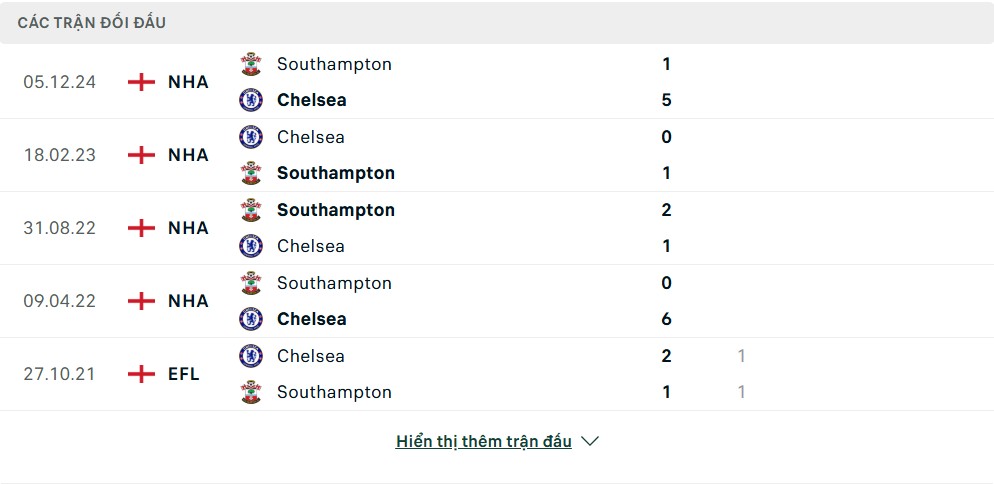Click Southampton crest in the 27.10.21 match

tap(250, 392)
